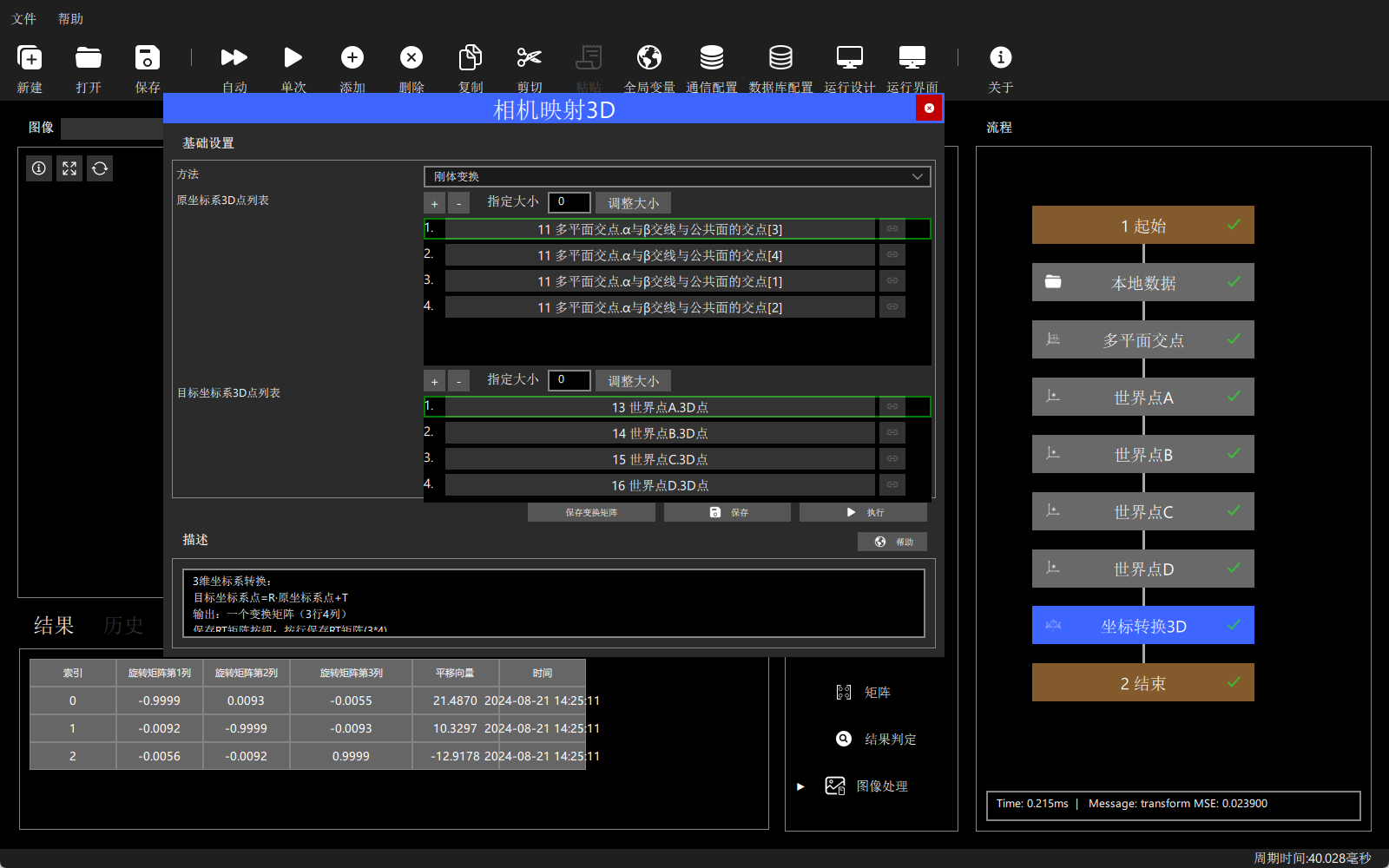This screenshot has width=1389, height=868.
Task: Select source row 多平面交点 交点[4]
Action: [x=660, y=255]
